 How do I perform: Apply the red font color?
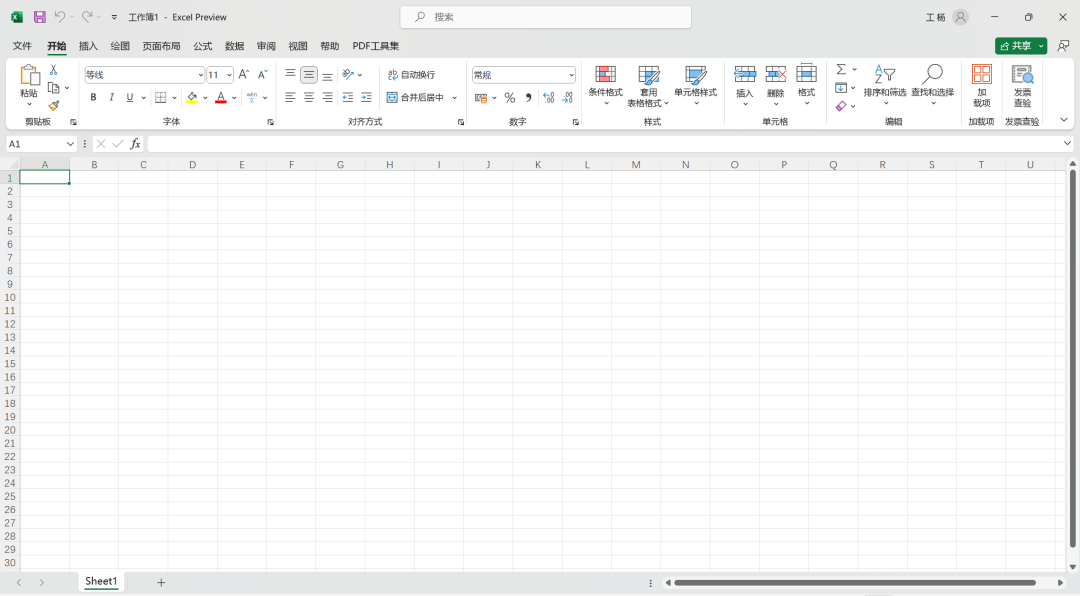(221, 97)
